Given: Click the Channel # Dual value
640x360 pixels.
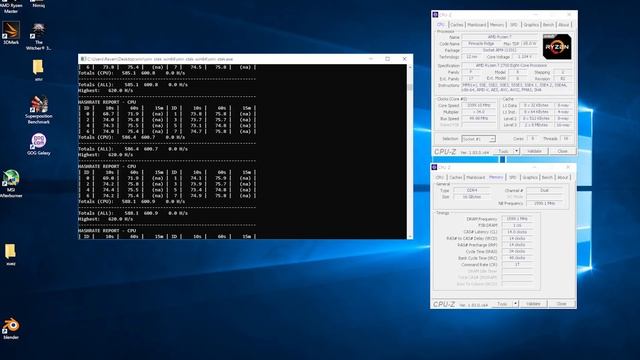Looking at the screenshot, I should (x=544, y=190).
